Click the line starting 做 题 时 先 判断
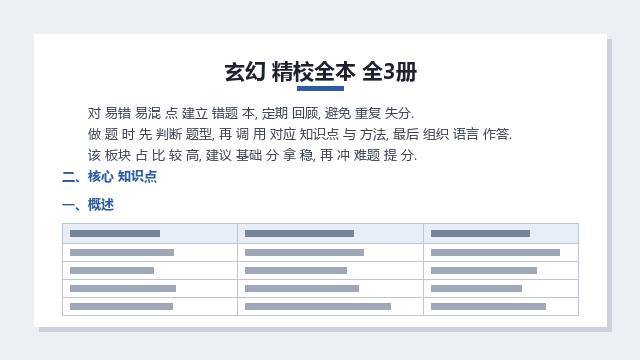Viewport: 640px width, 360px height. (x=300, y=134)
